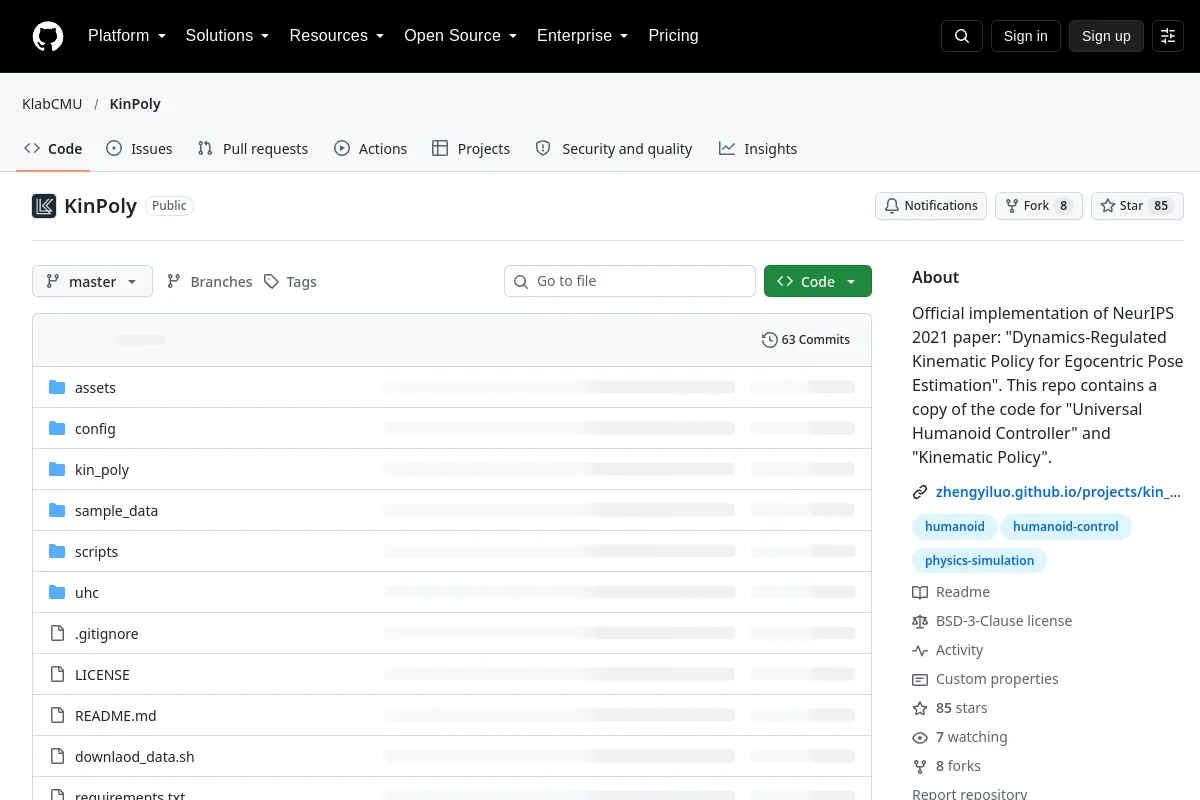Open the README.md file name
Screen dimensions: 1200x800
point(116,715)
